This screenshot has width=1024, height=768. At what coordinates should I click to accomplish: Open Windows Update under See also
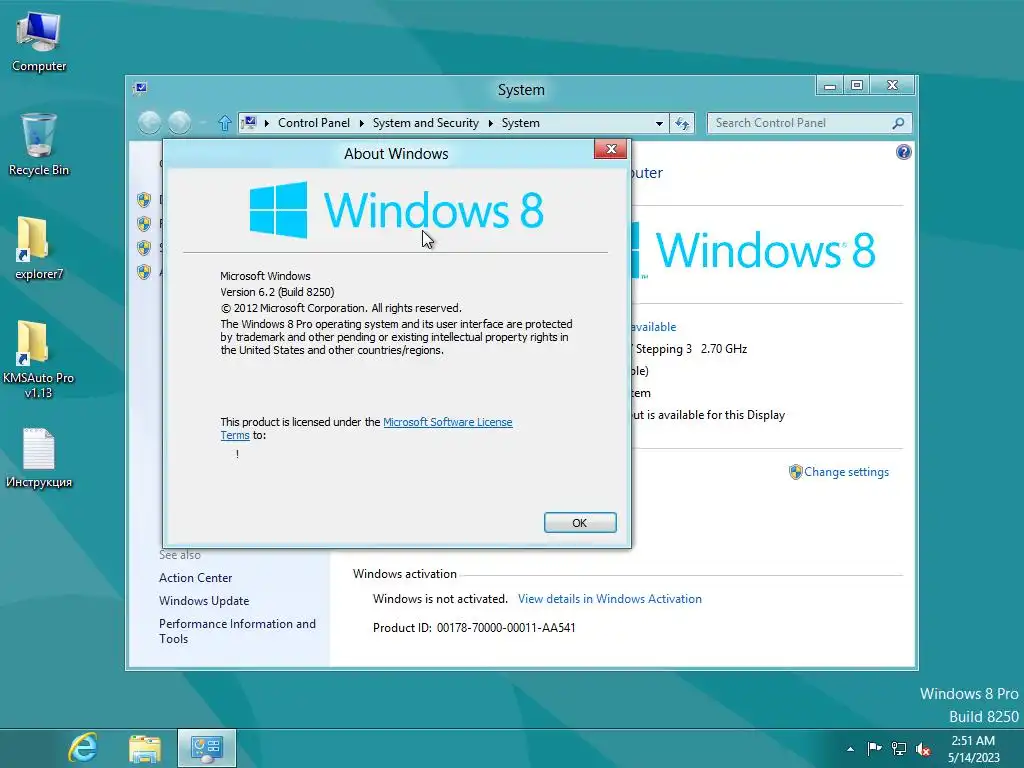pos(204,601)
